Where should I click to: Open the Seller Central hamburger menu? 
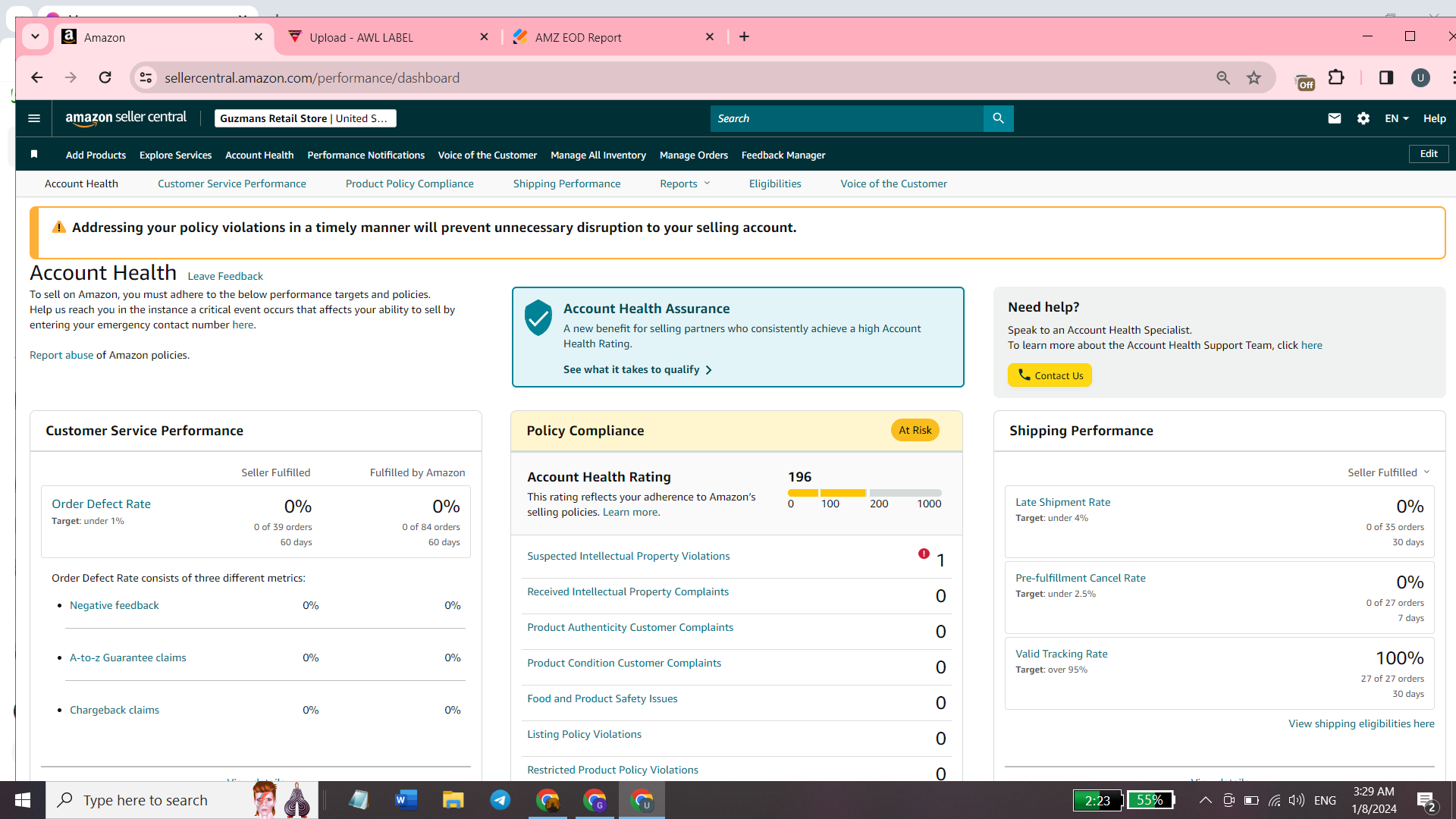pyautogui.click(x=34, y=118)
